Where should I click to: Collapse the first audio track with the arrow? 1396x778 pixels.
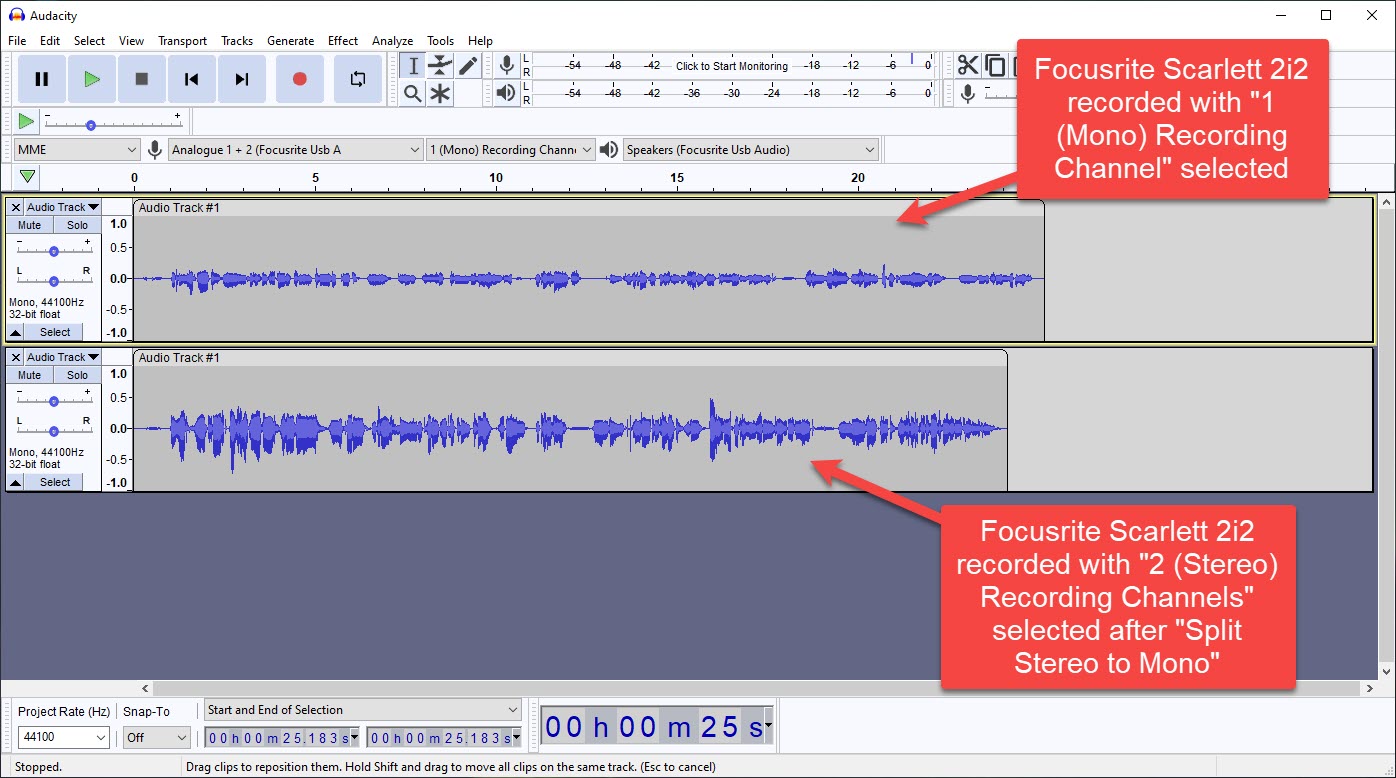tap(16, 332)
